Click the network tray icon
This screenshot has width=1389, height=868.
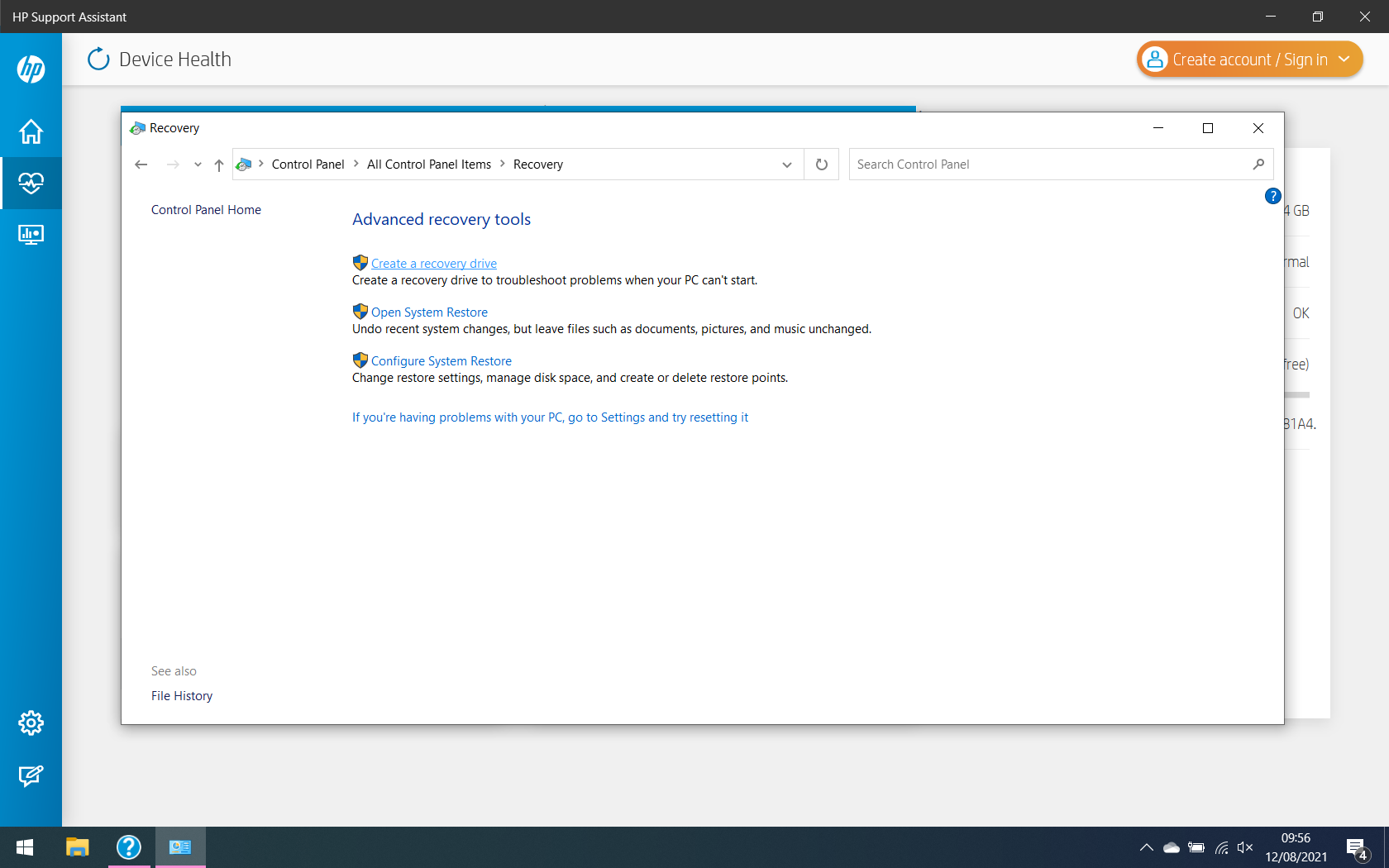[1221, 847]
